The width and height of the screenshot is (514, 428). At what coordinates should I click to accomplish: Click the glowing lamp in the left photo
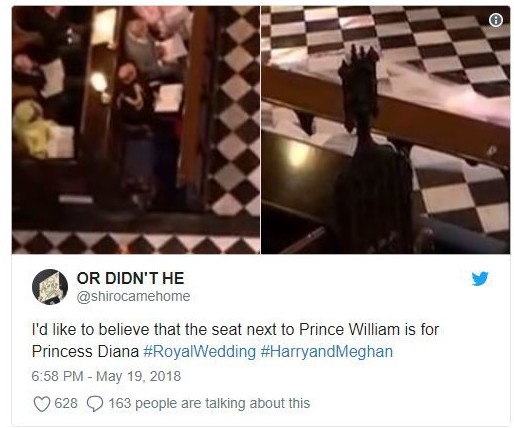pyautogui.click(x=99, y=82)
